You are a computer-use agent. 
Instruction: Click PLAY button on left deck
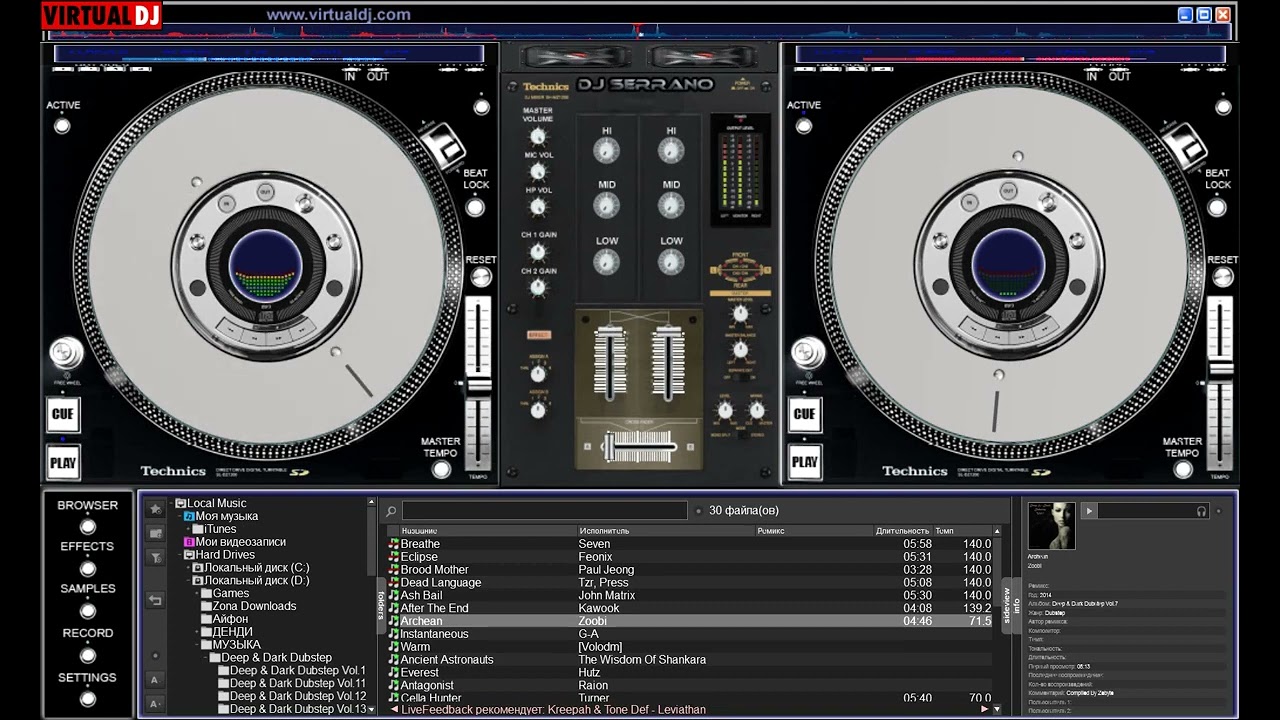63,462
